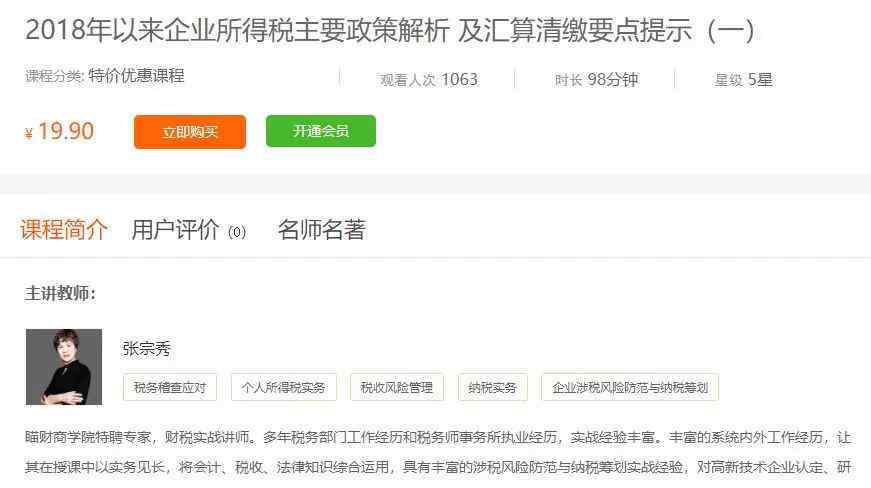
Task: Click the teacher portrait photo
Action: [x=64, y=367]
